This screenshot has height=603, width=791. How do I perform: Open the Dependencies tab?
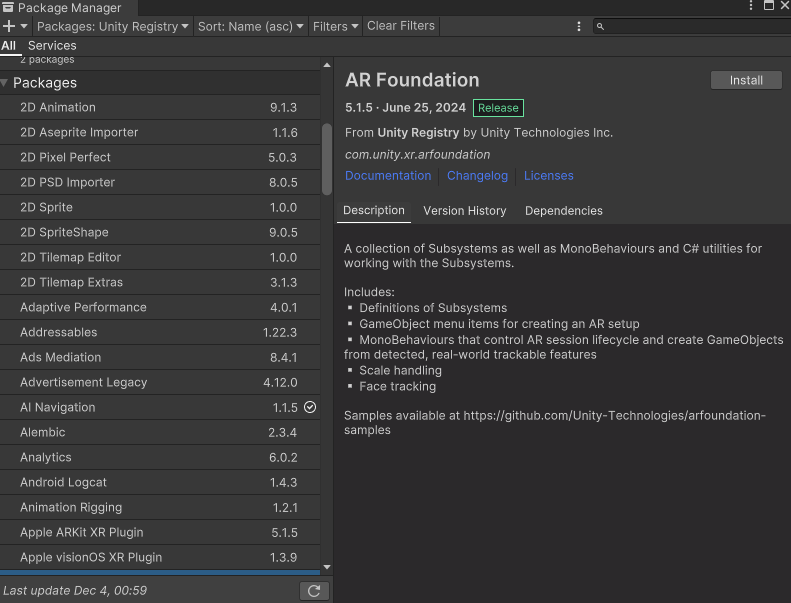click(563, 211)
